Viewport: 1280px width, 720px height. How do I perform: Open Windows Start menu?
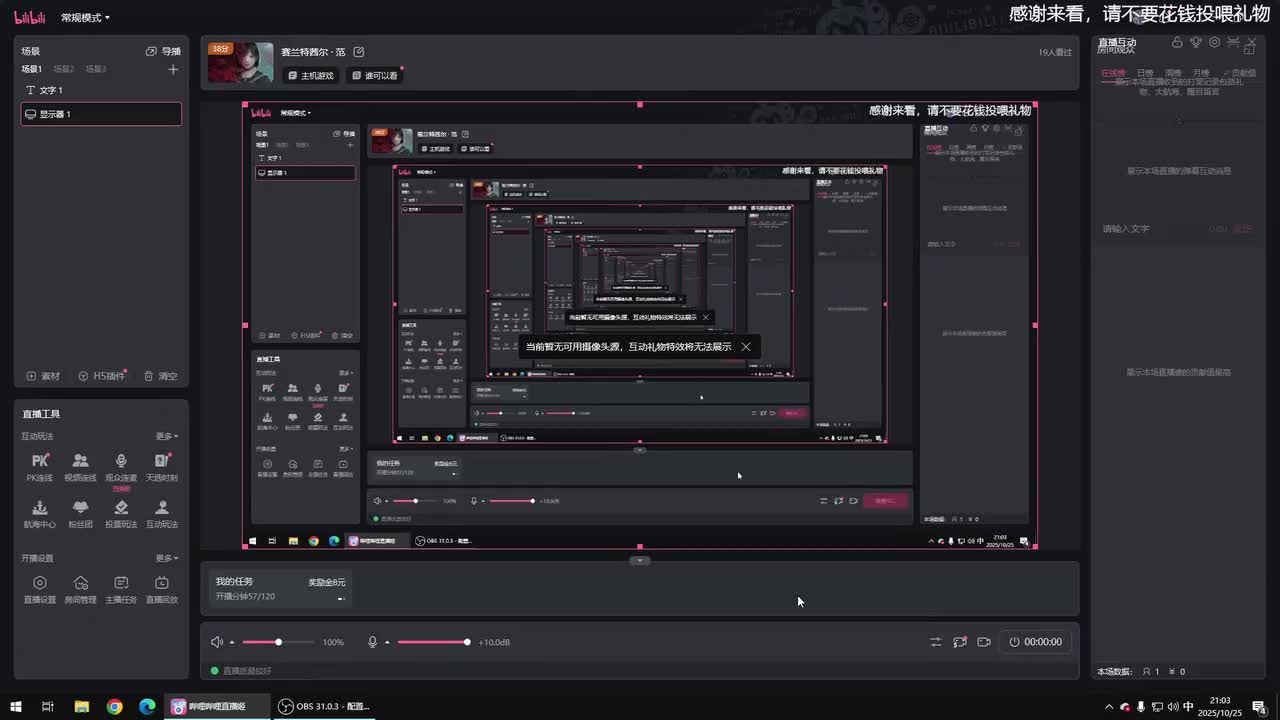(x=16, y=707)
